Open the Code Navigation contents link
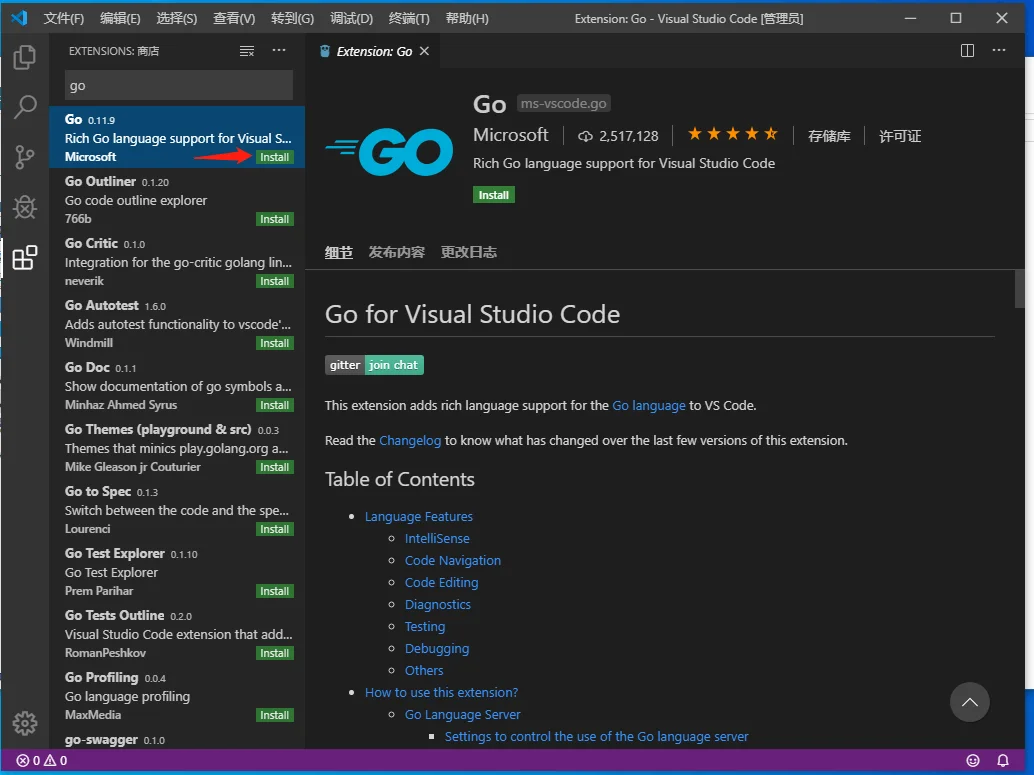The height and width of the screenshot is (775, 1034). pos(452,561)
